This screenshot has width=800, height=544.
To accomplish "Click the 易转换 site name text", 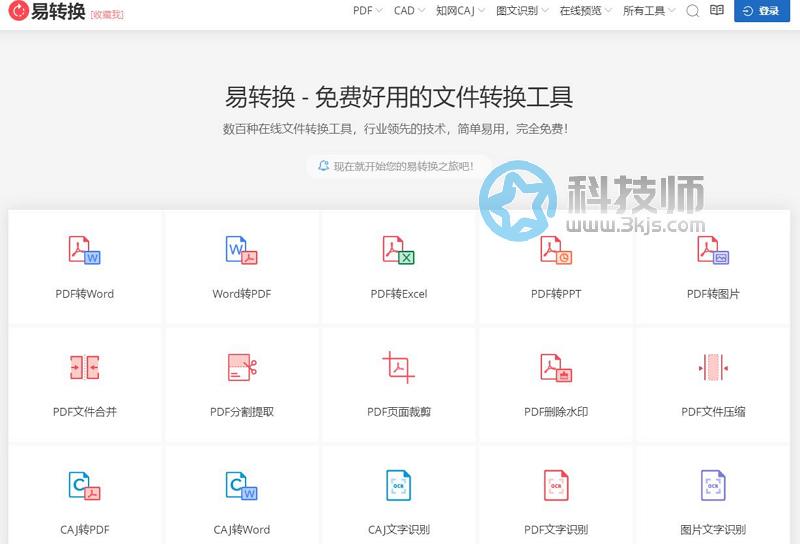I will pyautogui.click(x=58, y=11).
